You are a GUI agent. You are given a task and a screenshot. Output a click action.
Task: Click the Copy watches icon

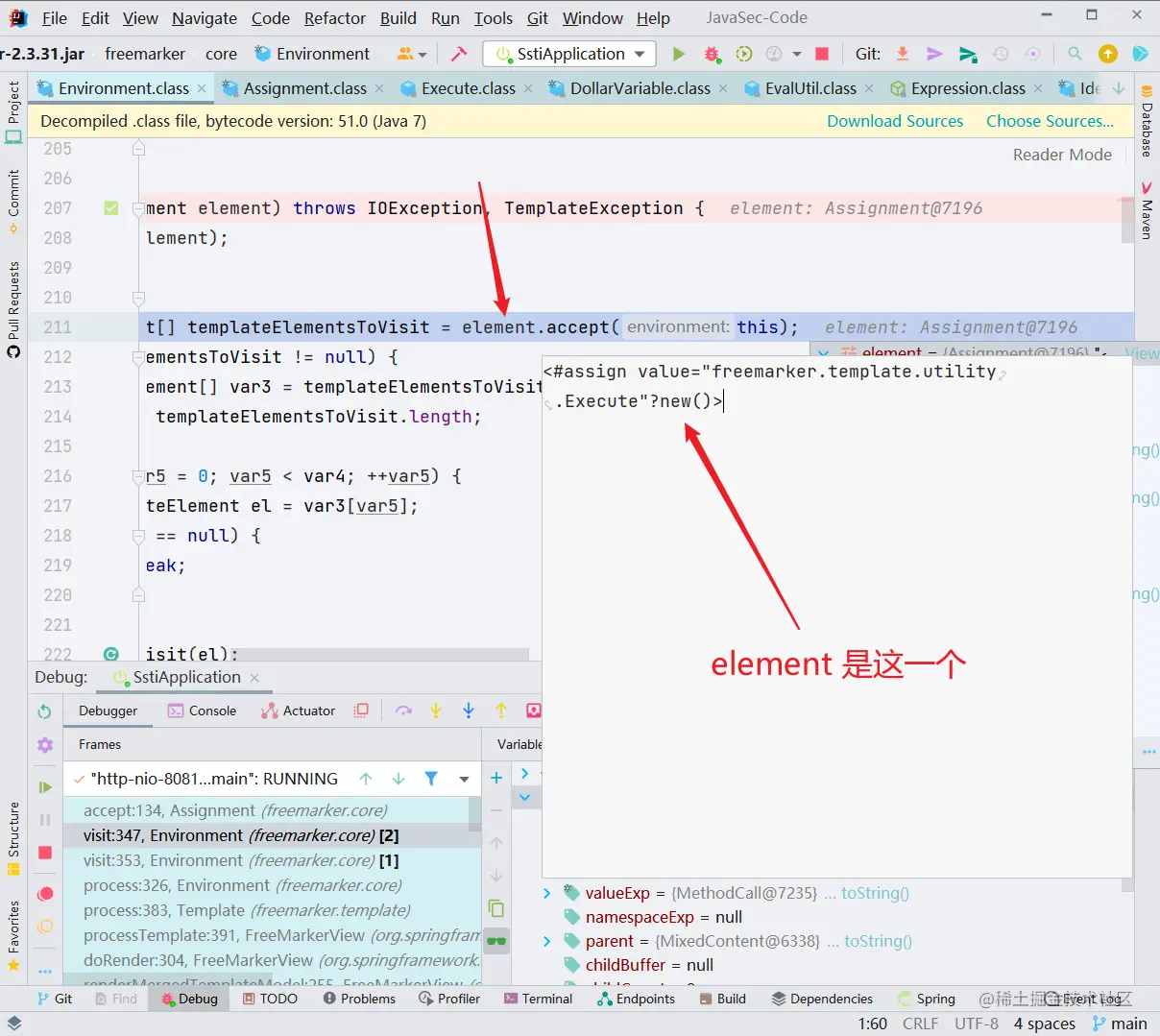coord(496,908)
